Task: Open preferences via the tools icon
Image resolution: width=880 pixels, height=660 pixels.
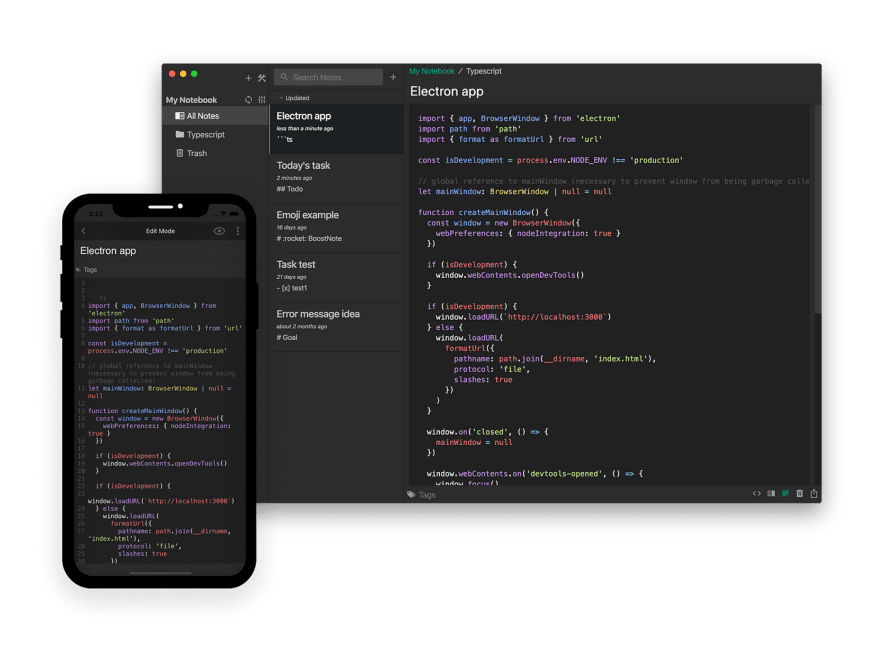Action: 262,78
